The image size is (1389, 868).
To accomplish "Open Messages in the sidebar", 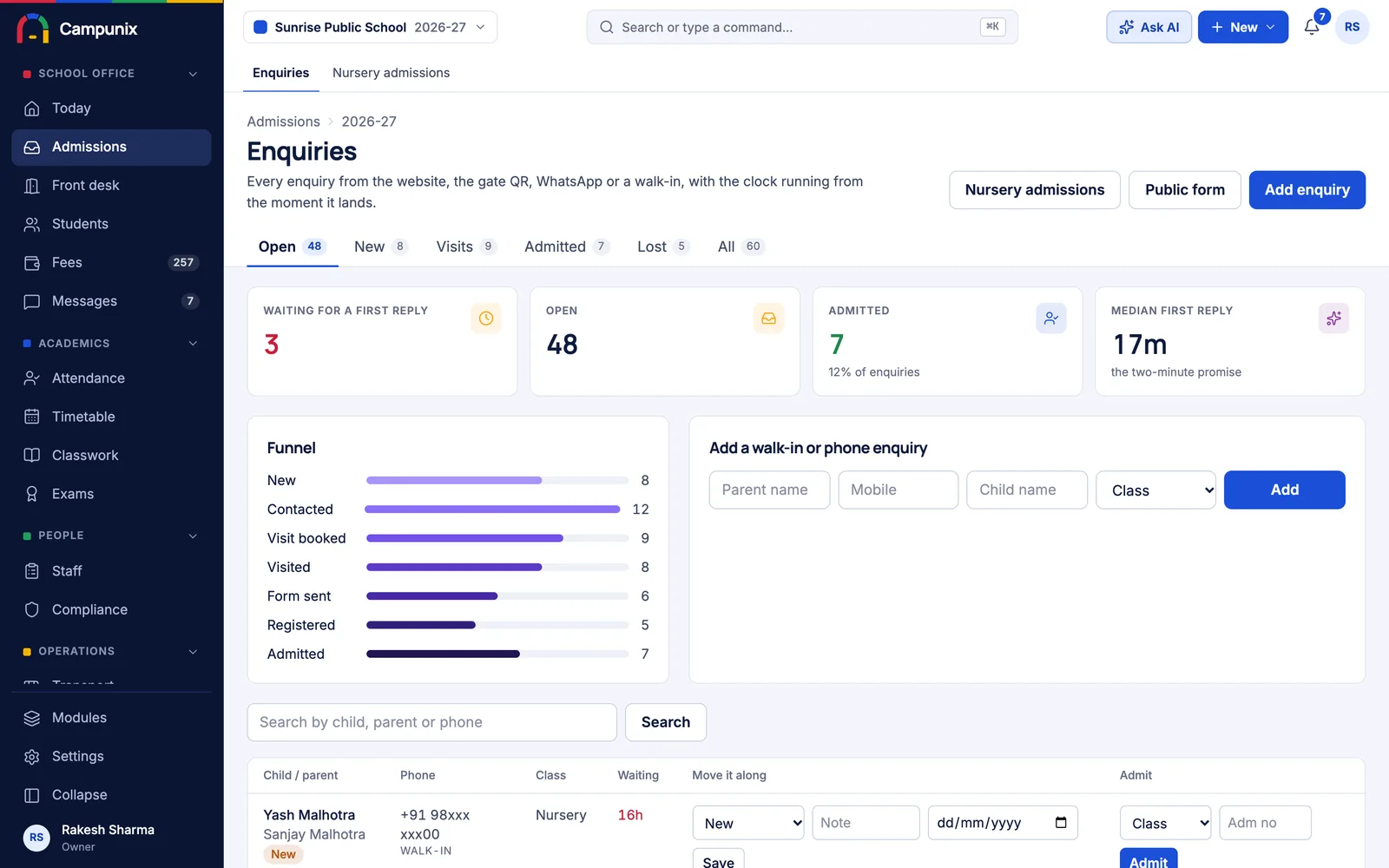I will 111,301.
